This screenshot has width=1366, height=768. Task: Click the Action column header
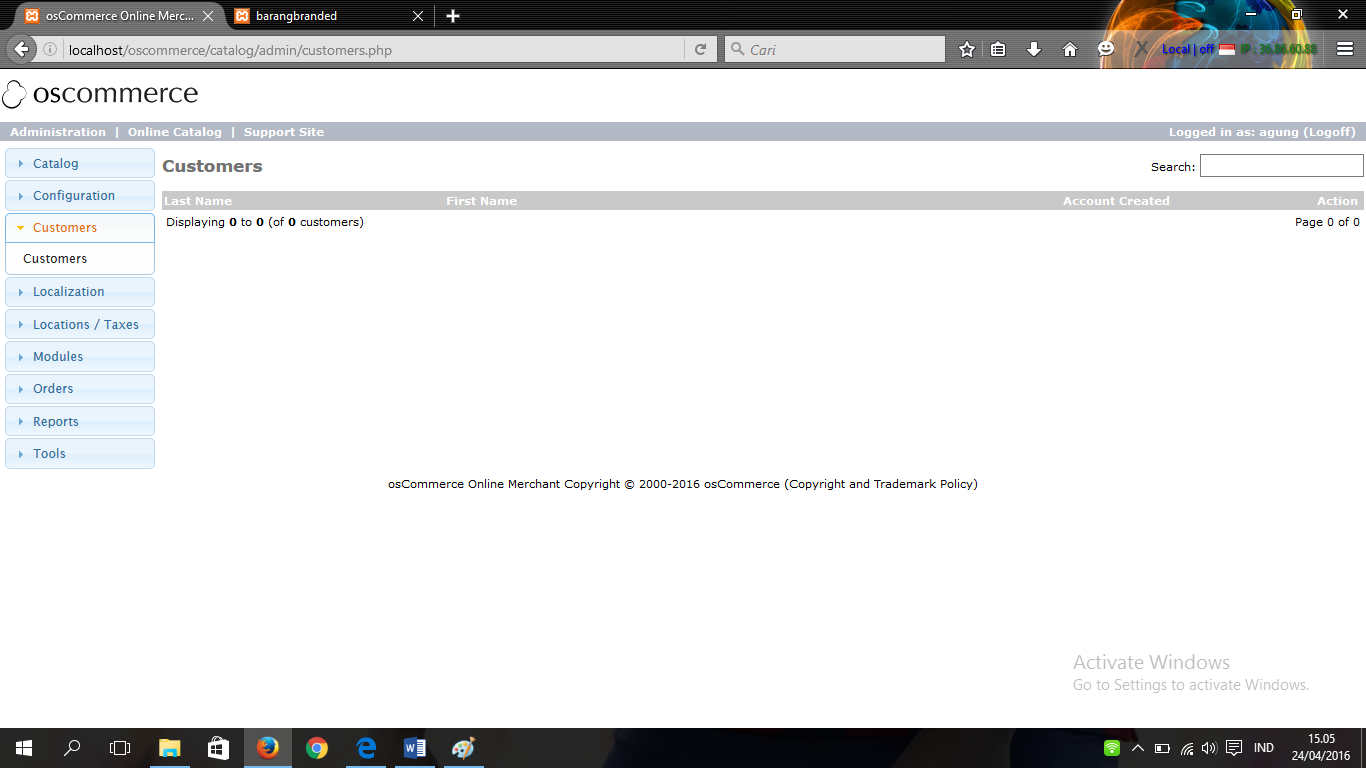pos(1337,201)
